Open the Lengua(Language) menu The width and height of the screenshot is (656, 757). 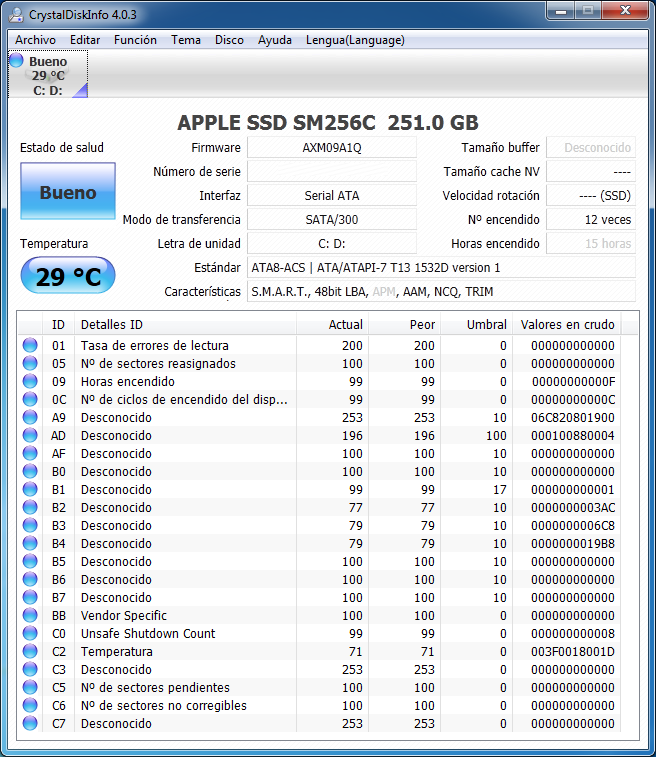pos(355,40)
